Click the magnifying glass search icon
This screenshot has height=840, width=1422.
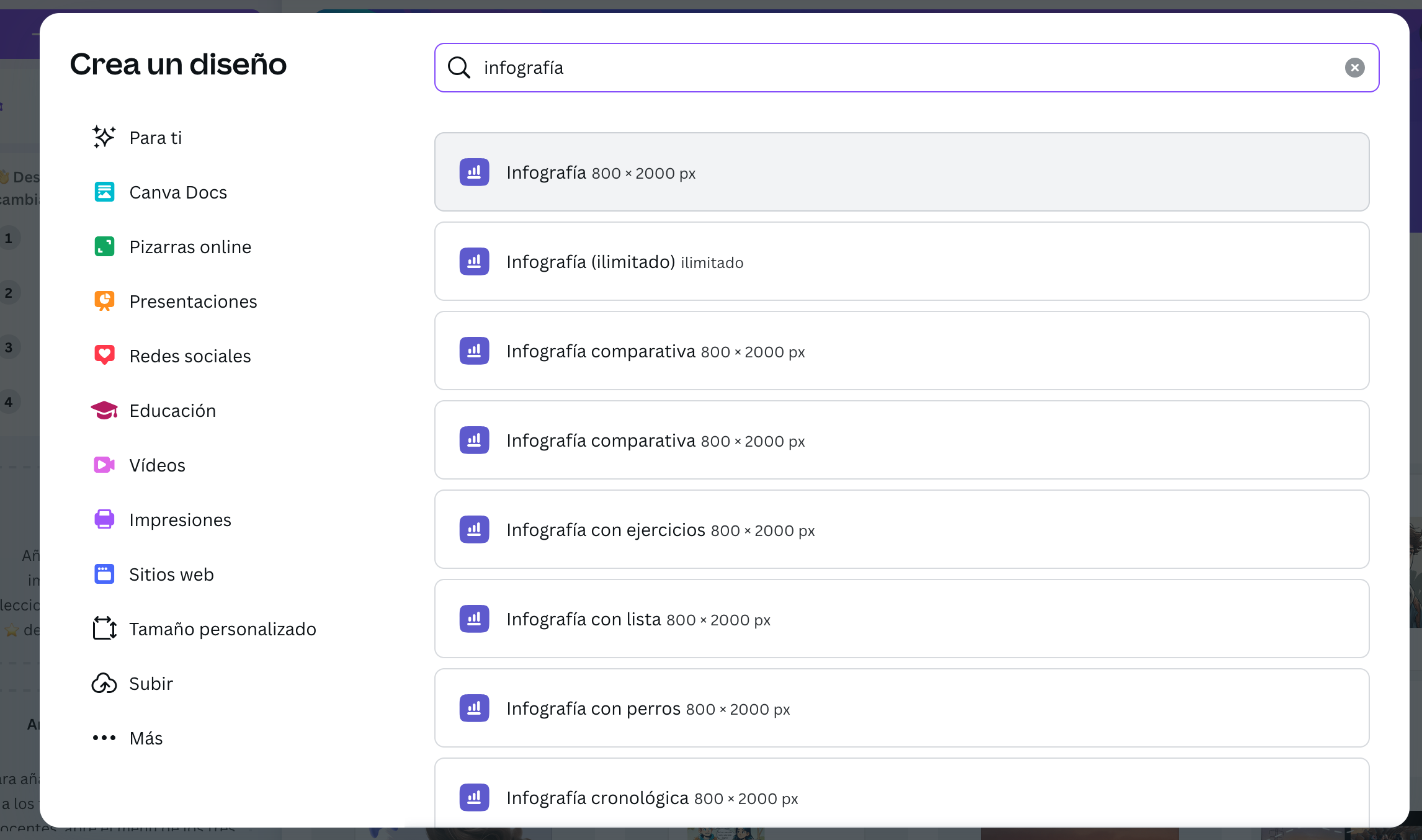click(x=458, y=68)
